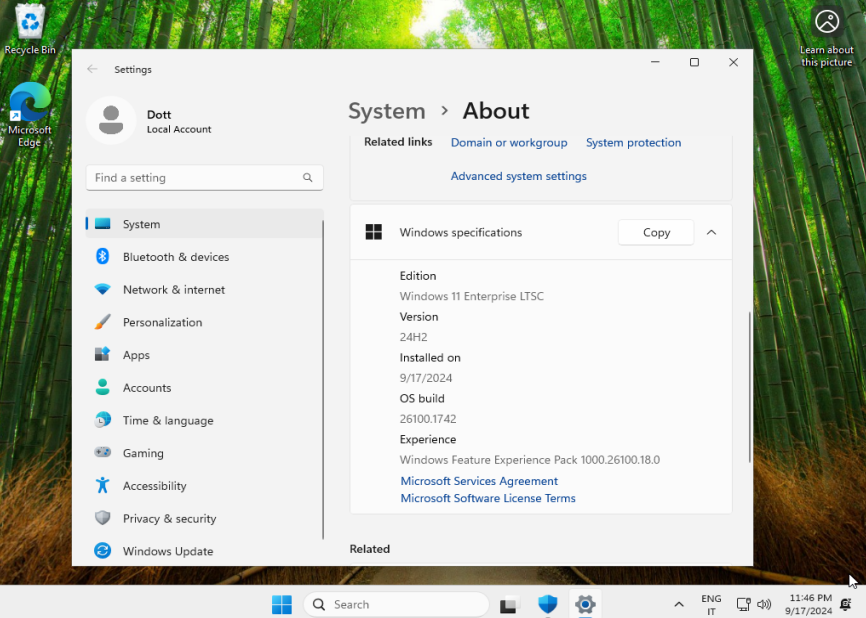
Task: Click the Accounts person icon in sidebar
Action: tap(102, 387)
